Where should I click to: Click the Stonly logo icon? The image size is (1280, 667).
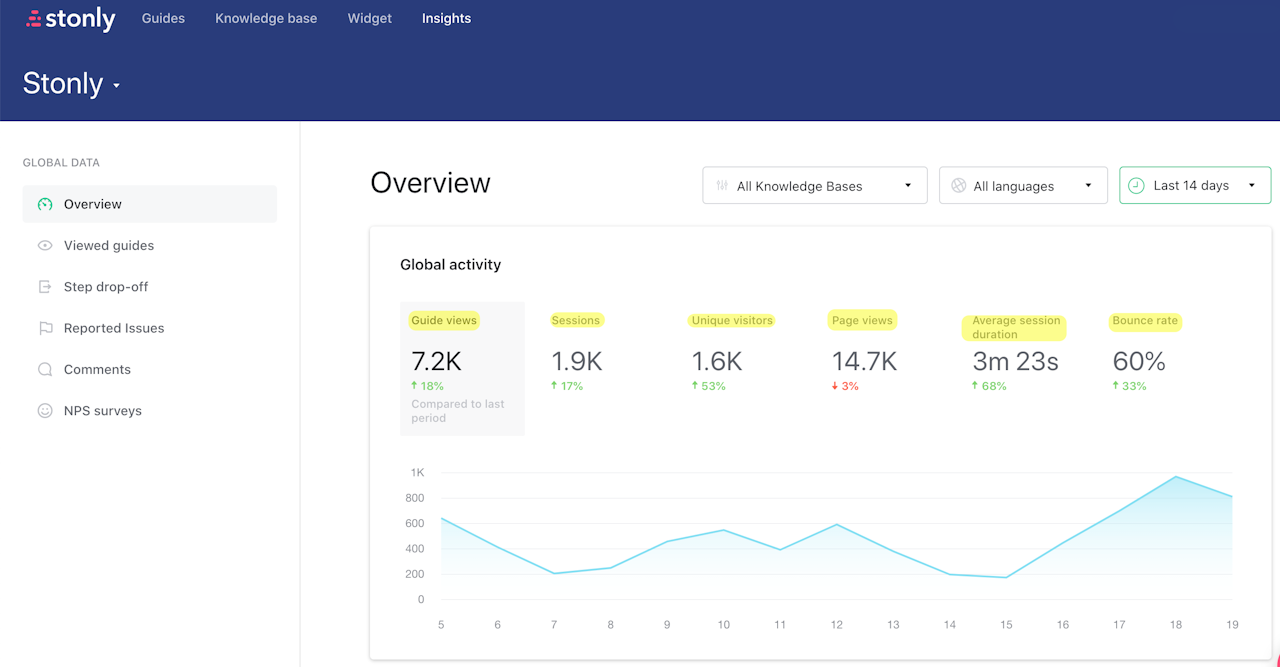click(x=34, y=19)
